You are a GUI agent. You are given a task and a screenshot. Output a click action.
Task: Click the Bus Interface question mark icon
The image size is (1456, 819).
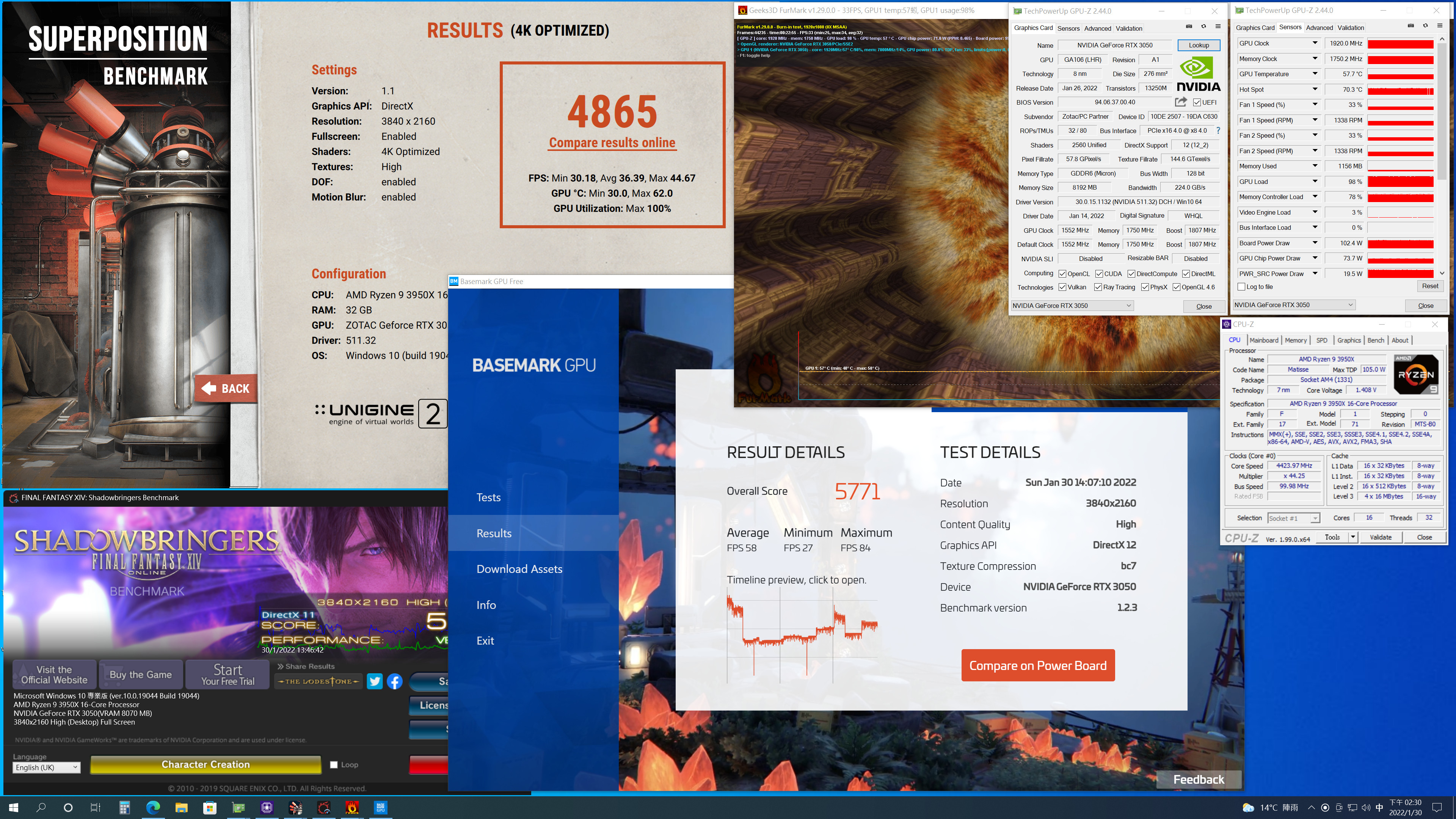(x=1218, y=130)
